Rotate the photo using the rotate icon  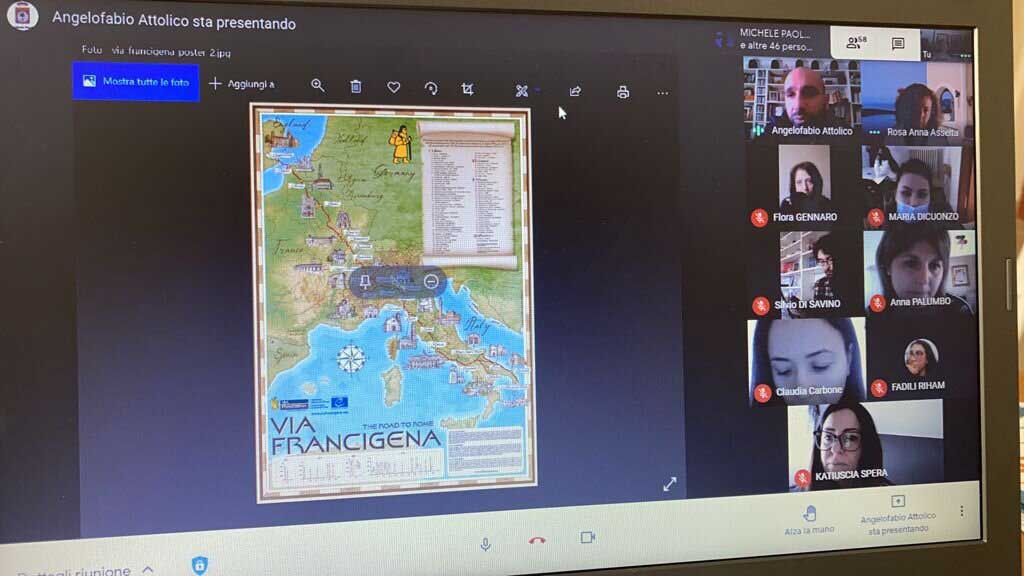[431, 88]
